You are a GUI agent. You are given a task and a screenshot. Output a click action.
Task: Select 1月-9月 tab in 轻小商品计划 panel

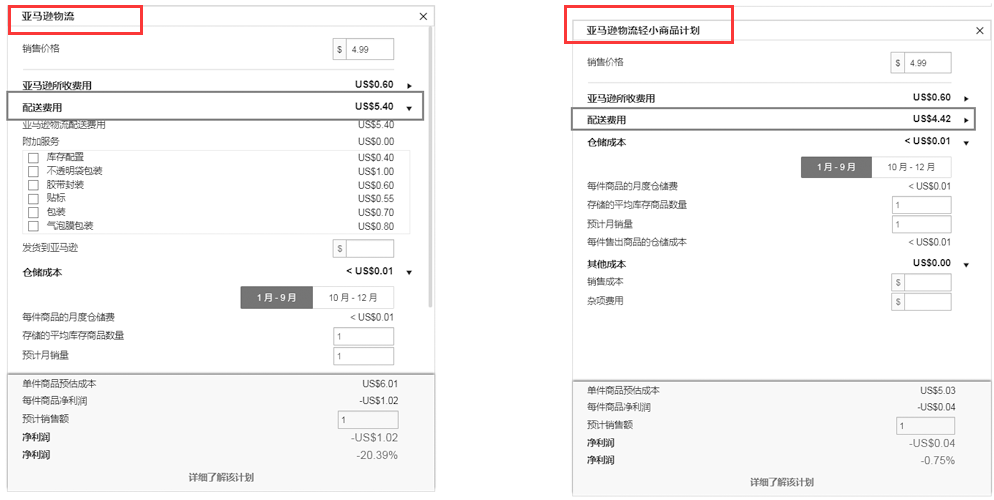[836, 167]
